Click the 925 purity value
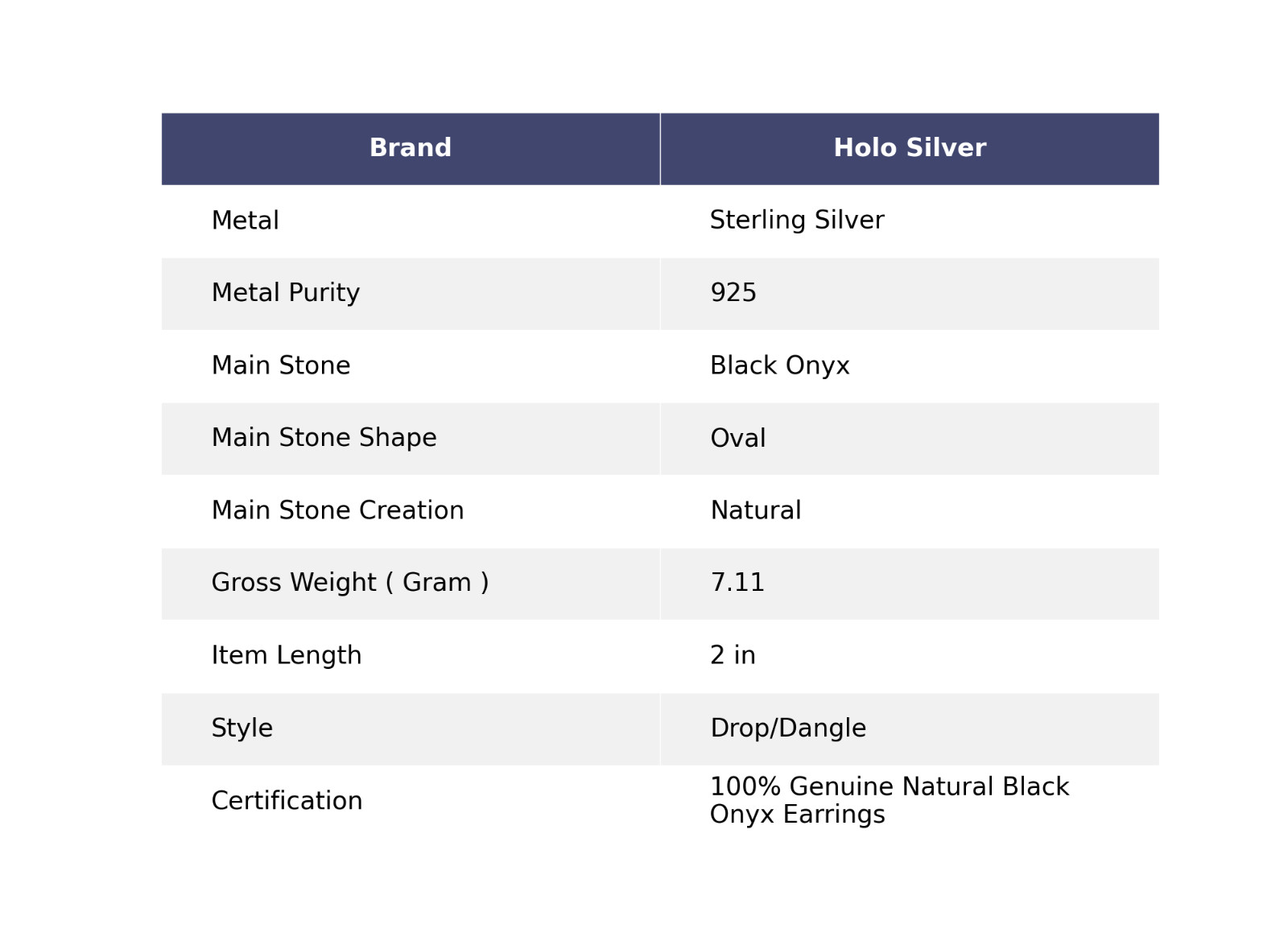 (x=733, y=293)
